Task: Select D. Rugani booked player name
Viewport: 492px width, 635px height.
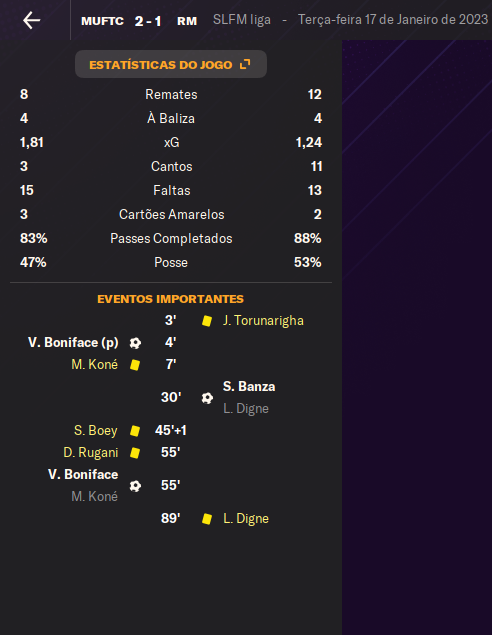Action: [91, 452]
